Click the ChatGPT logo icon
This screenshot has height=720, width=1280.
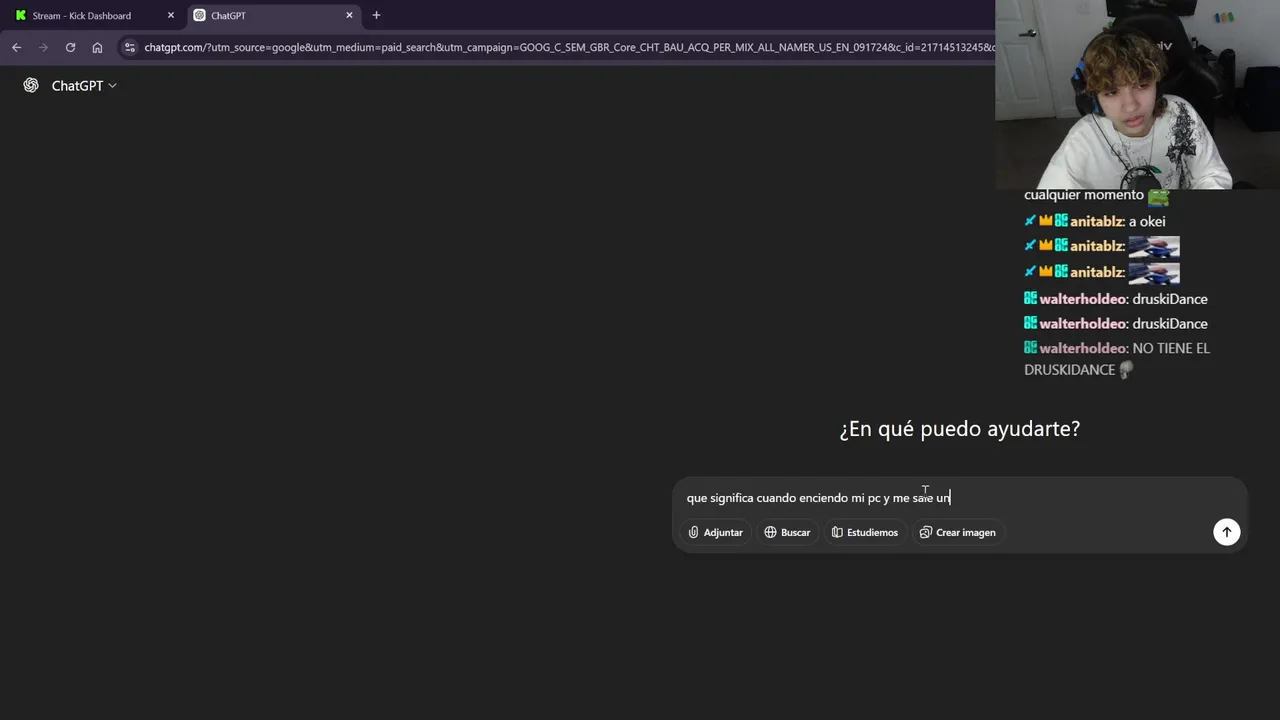pos(31,85)
